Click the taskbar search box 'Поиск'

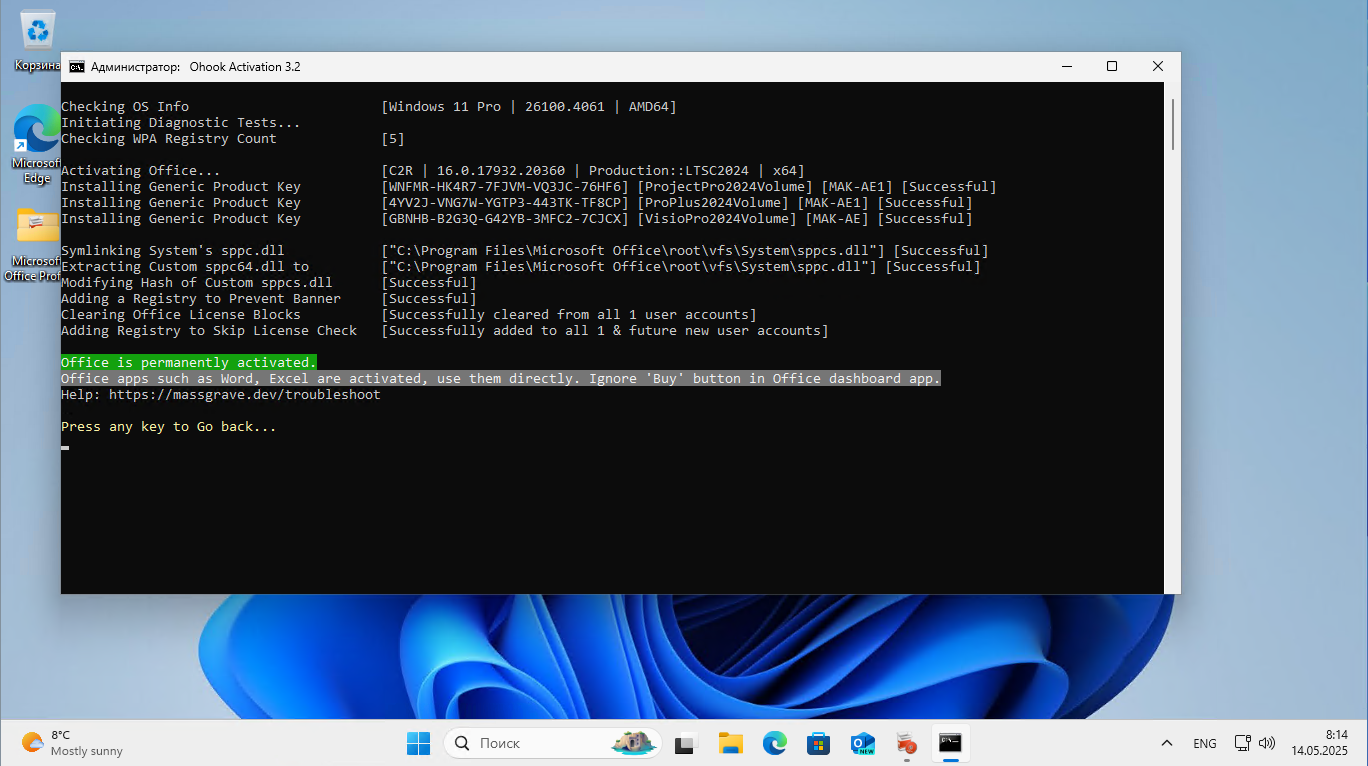click(x=553, y=743)
